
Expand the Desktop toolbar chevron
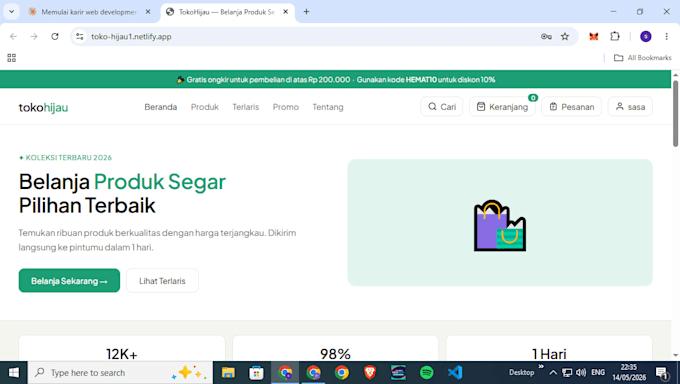pos(541,367)
